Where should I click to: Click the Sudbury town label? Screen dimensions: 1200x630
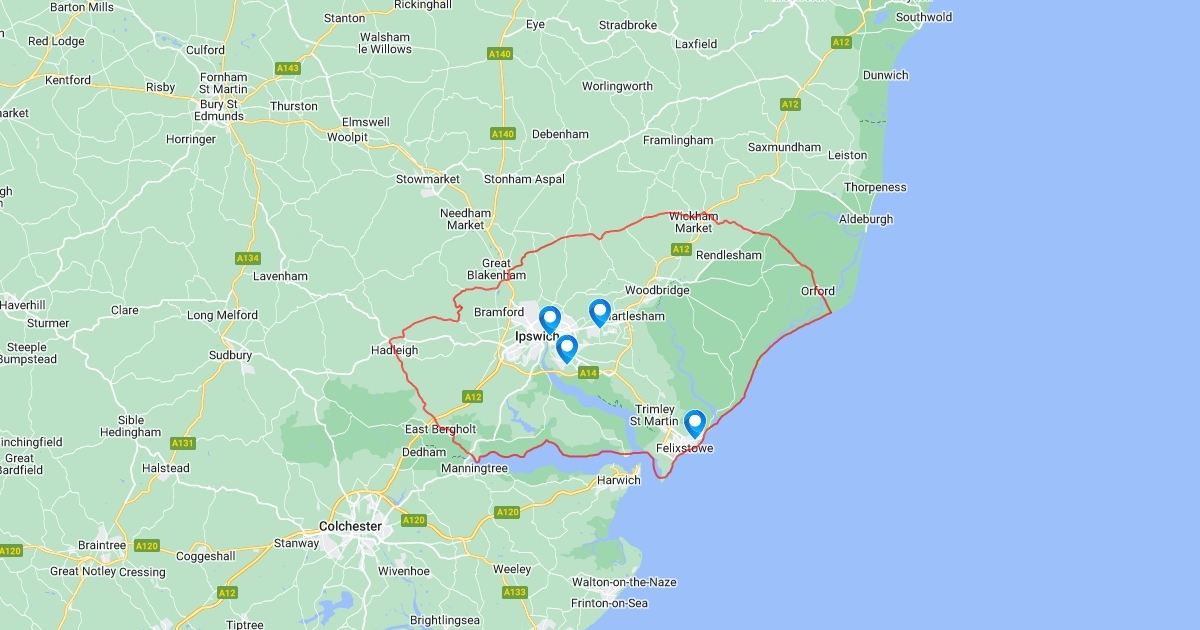point(230,355)
